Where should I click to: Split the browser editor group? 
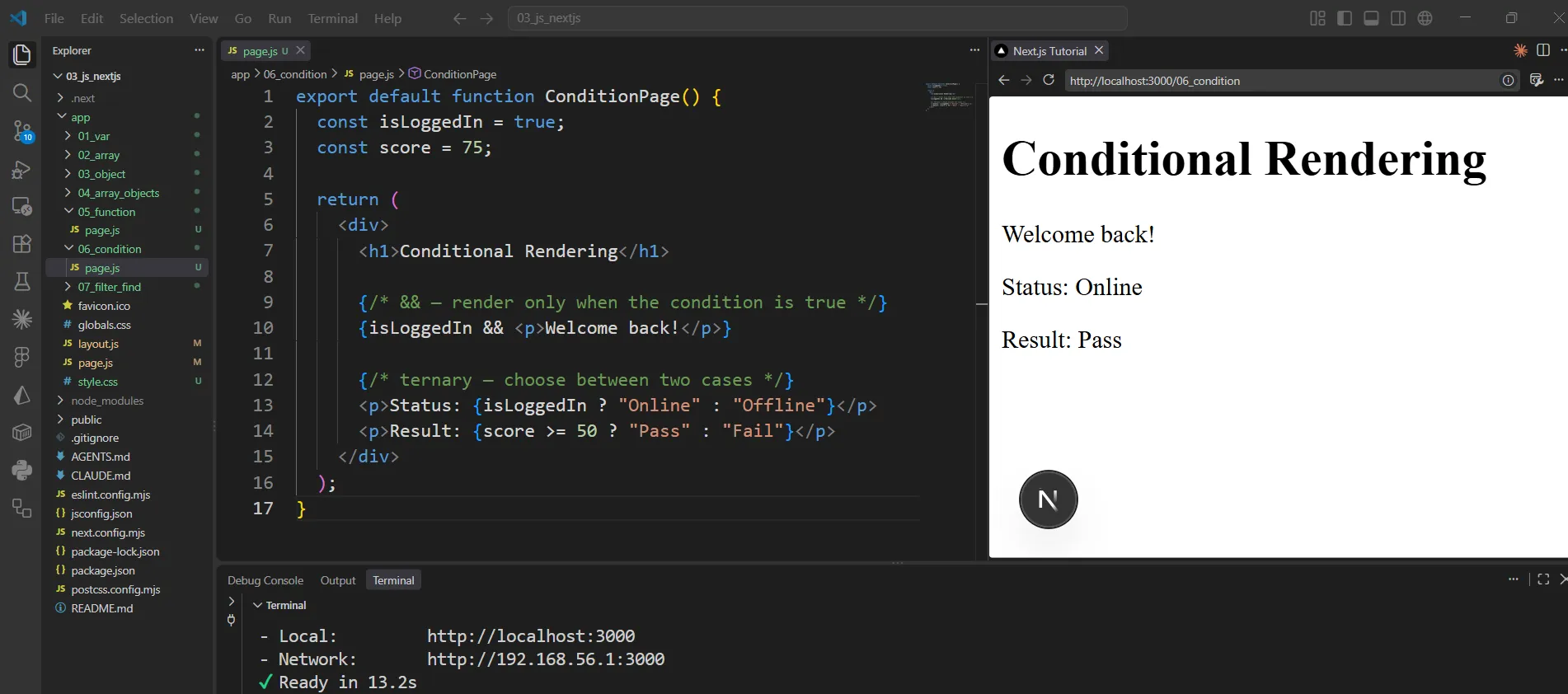pyautogui.click(x=1543, y=50)
